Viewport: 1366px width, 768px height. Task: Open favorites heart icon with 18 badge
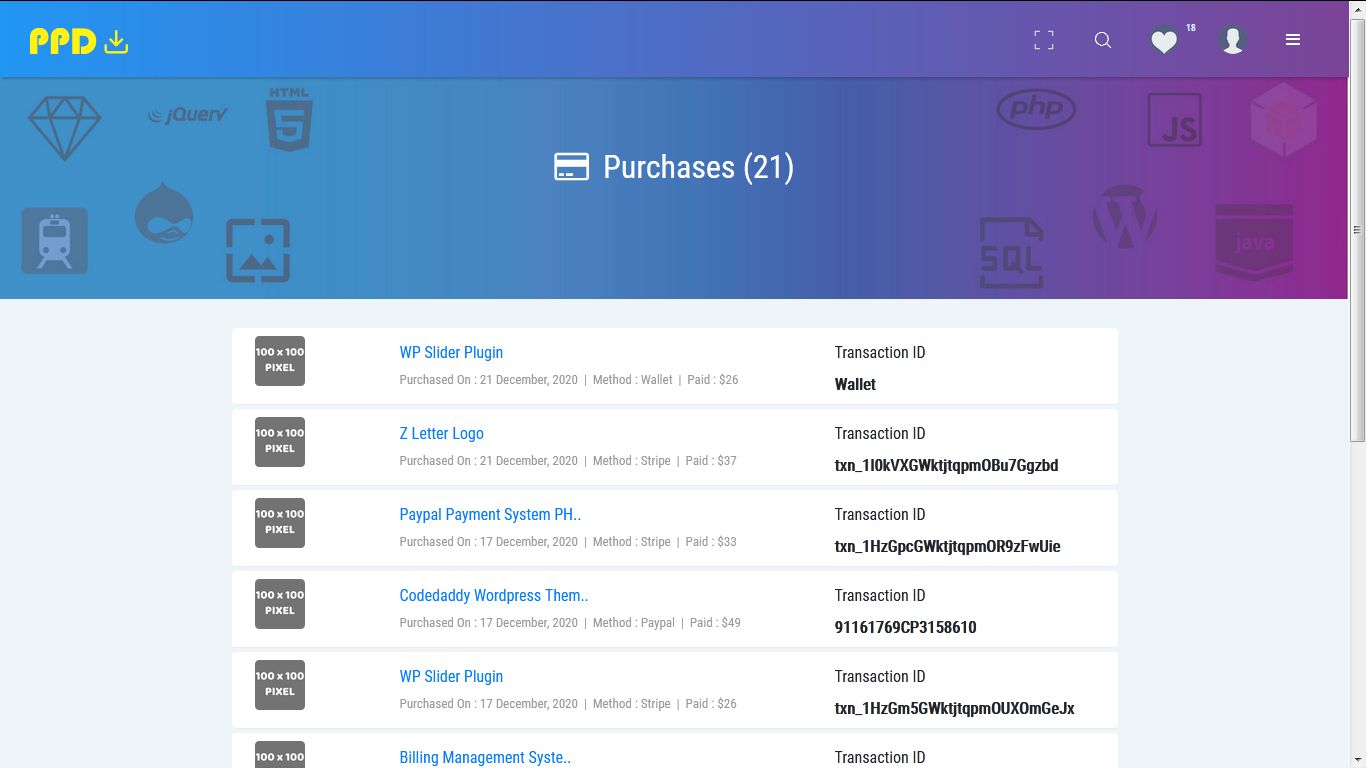(x=1164, y=41)
